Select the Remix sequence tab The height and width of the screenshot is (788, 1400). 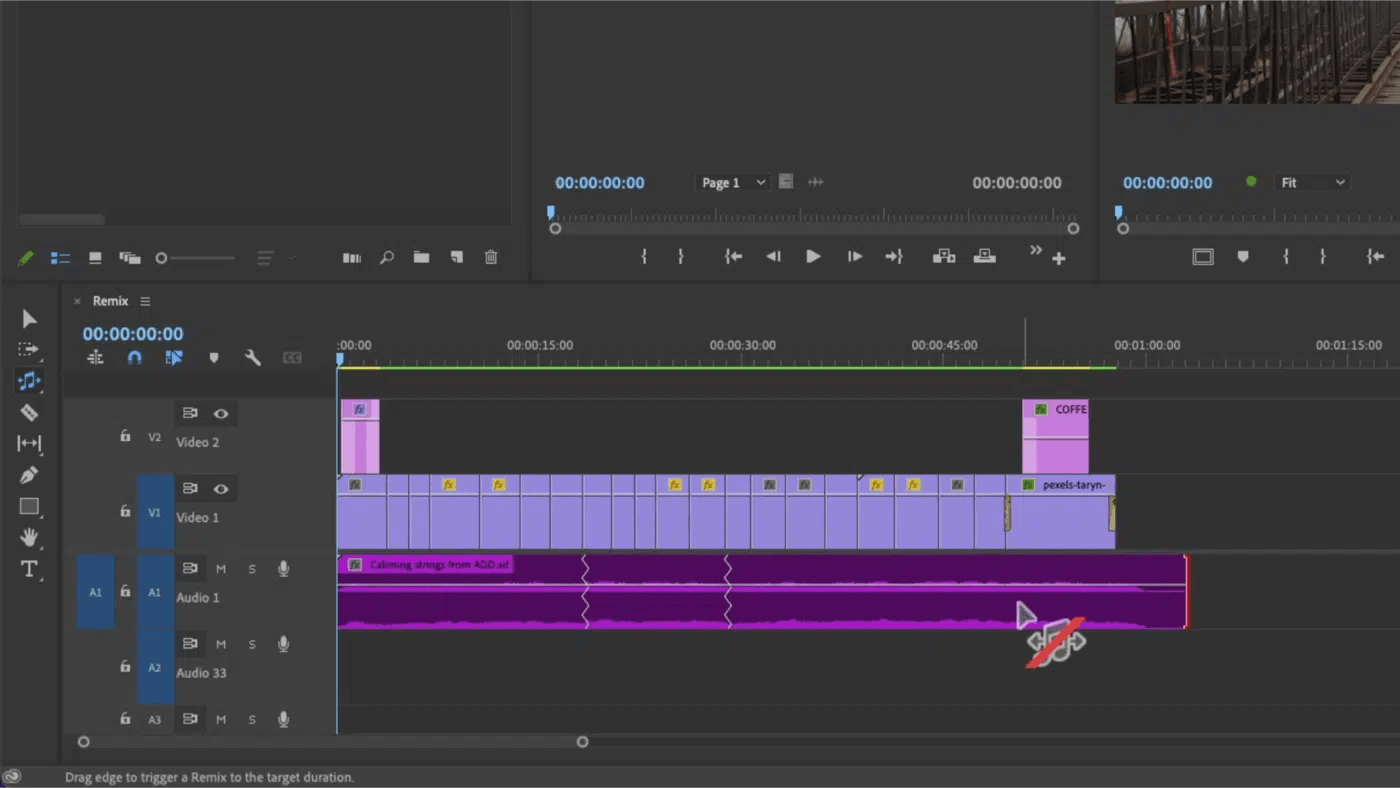(110, 300)
